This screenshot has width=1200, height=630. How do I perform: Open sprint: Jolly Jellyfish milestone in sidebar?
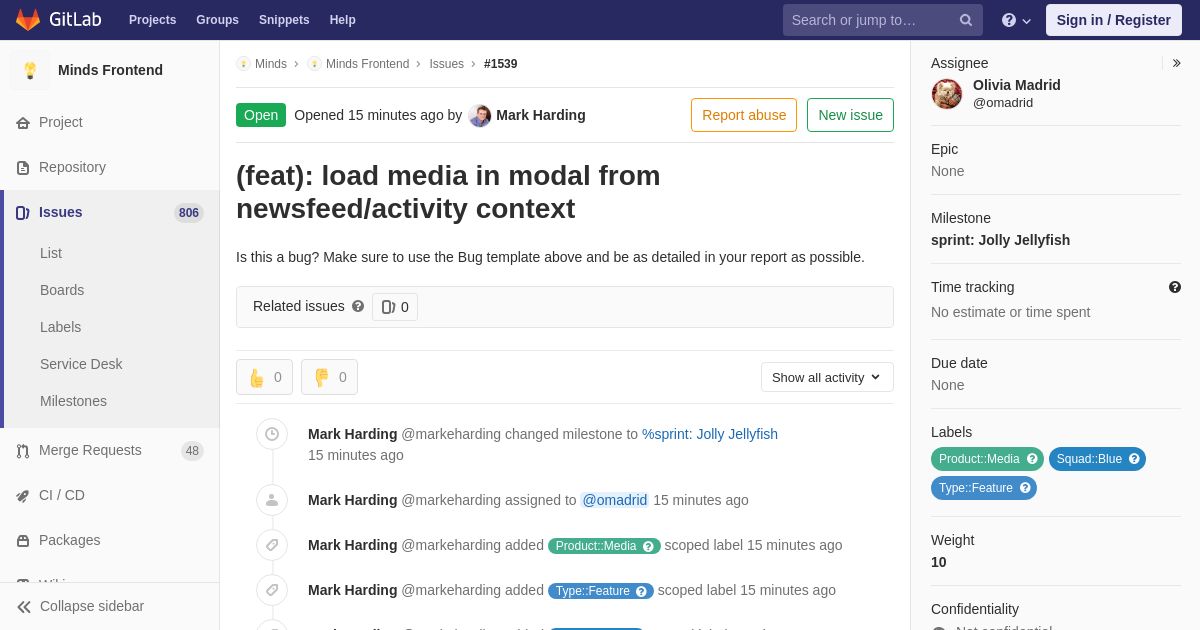click(x=1000, y=240)
